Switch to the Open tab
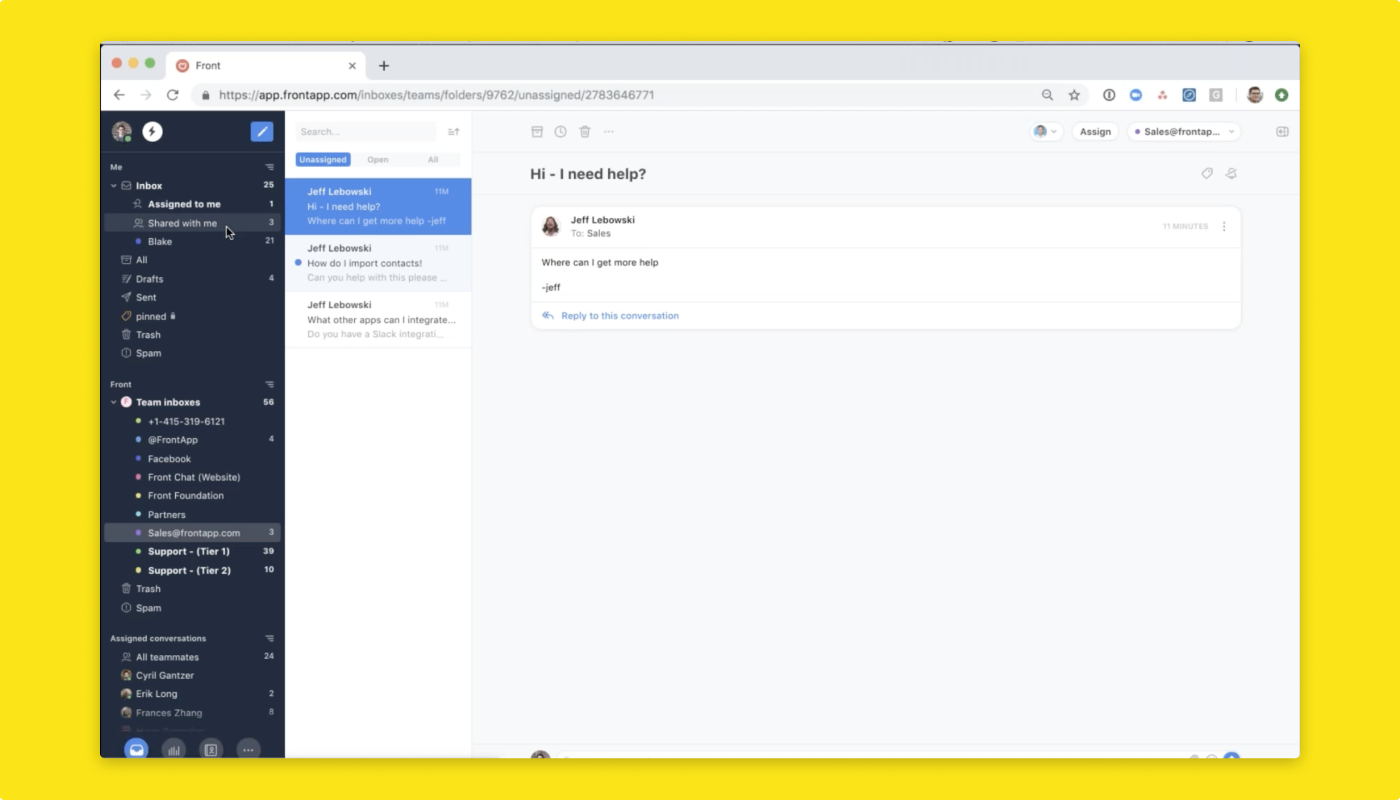 [378, 160]
